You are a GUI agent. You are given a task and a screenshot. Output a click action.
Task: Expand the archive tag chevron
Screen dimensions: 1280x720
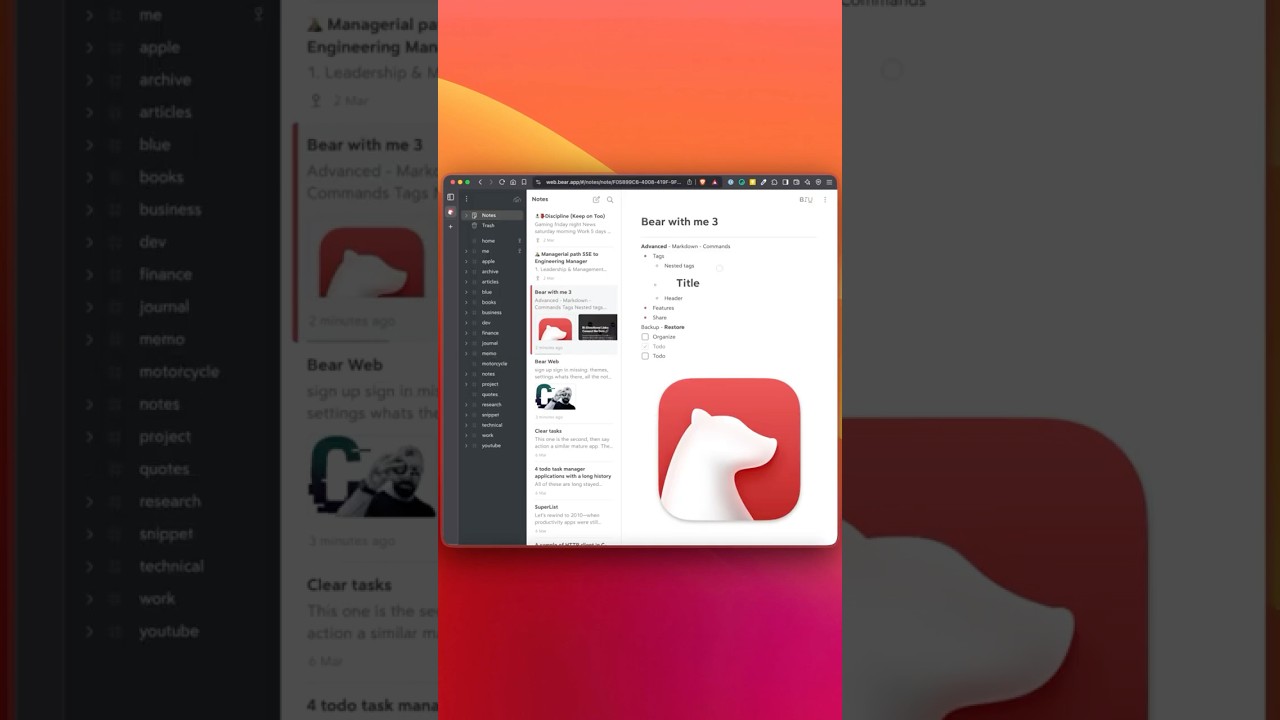click(x=466, y=271)
